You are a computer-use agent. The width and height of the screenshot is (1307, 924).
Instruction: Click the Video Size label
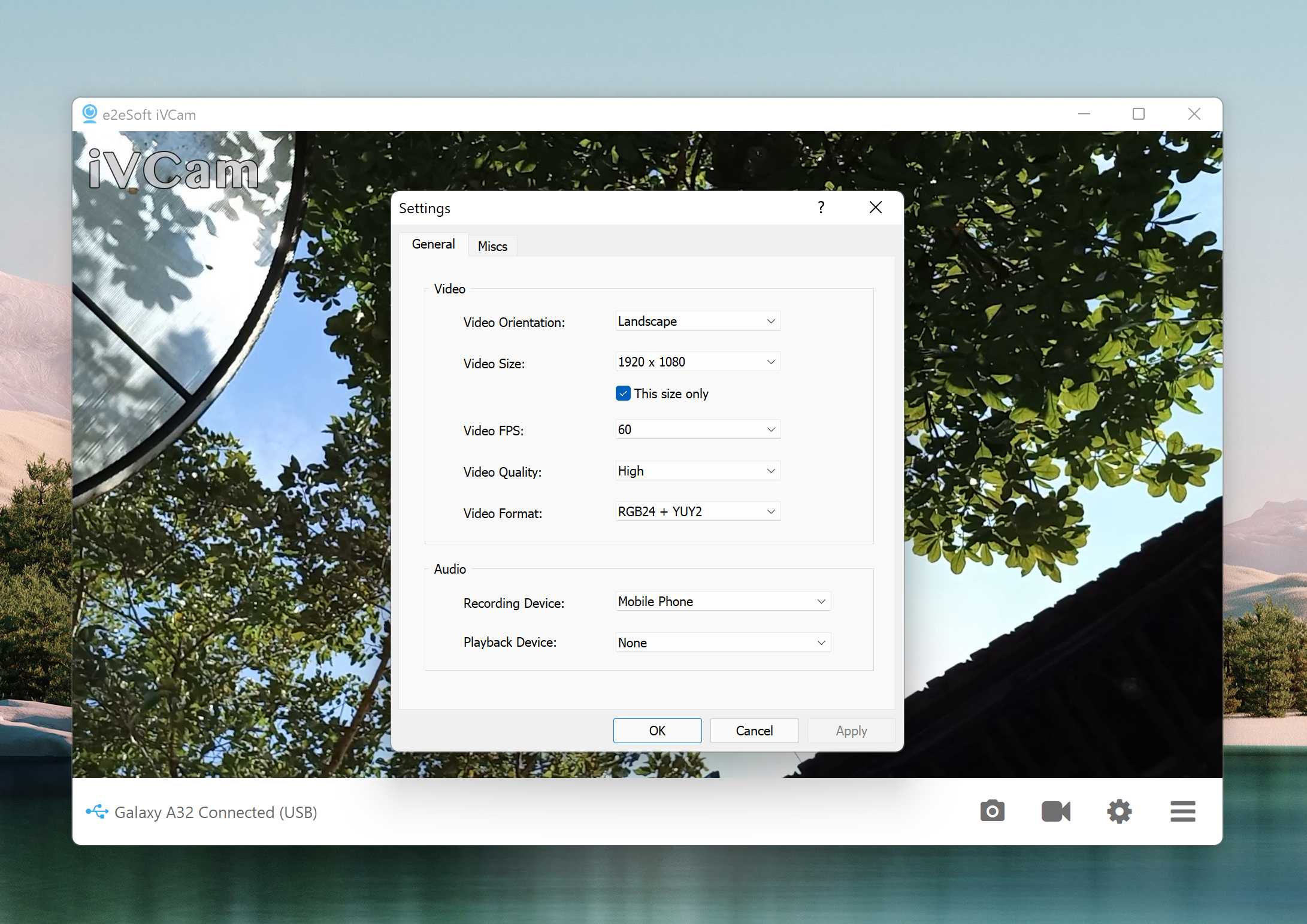pos(494,363)
